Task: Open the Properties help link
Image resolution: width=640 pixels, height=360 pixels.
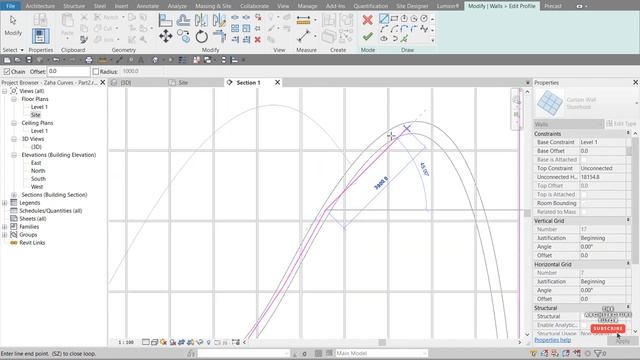Action: point(553,340)
